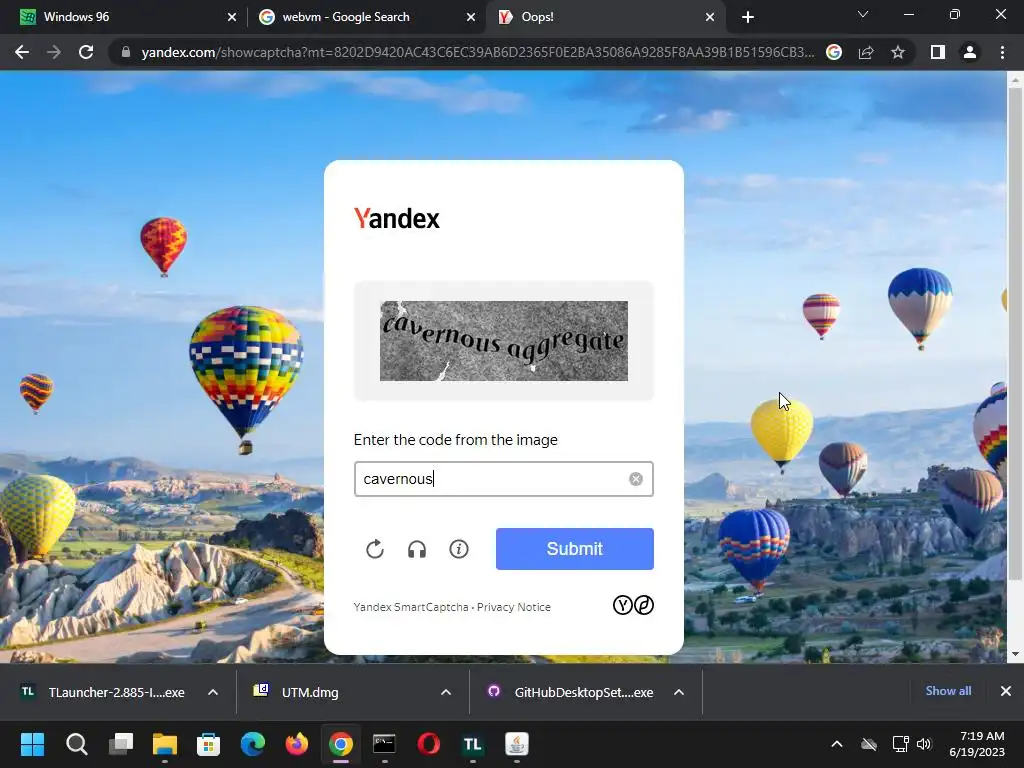Viewport: 1024px width, 768px height.
Task: Show all downloads
Action: point(948,691)
